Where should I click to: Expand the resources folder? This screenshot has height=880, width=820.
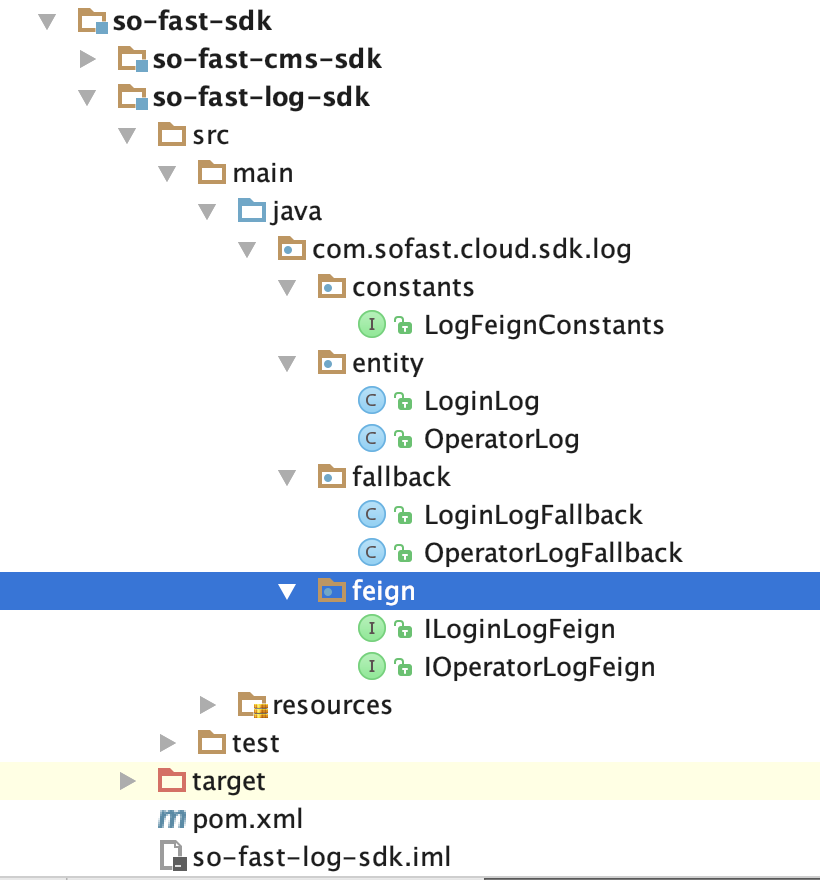pyautogui.click(x=208, y=705)
